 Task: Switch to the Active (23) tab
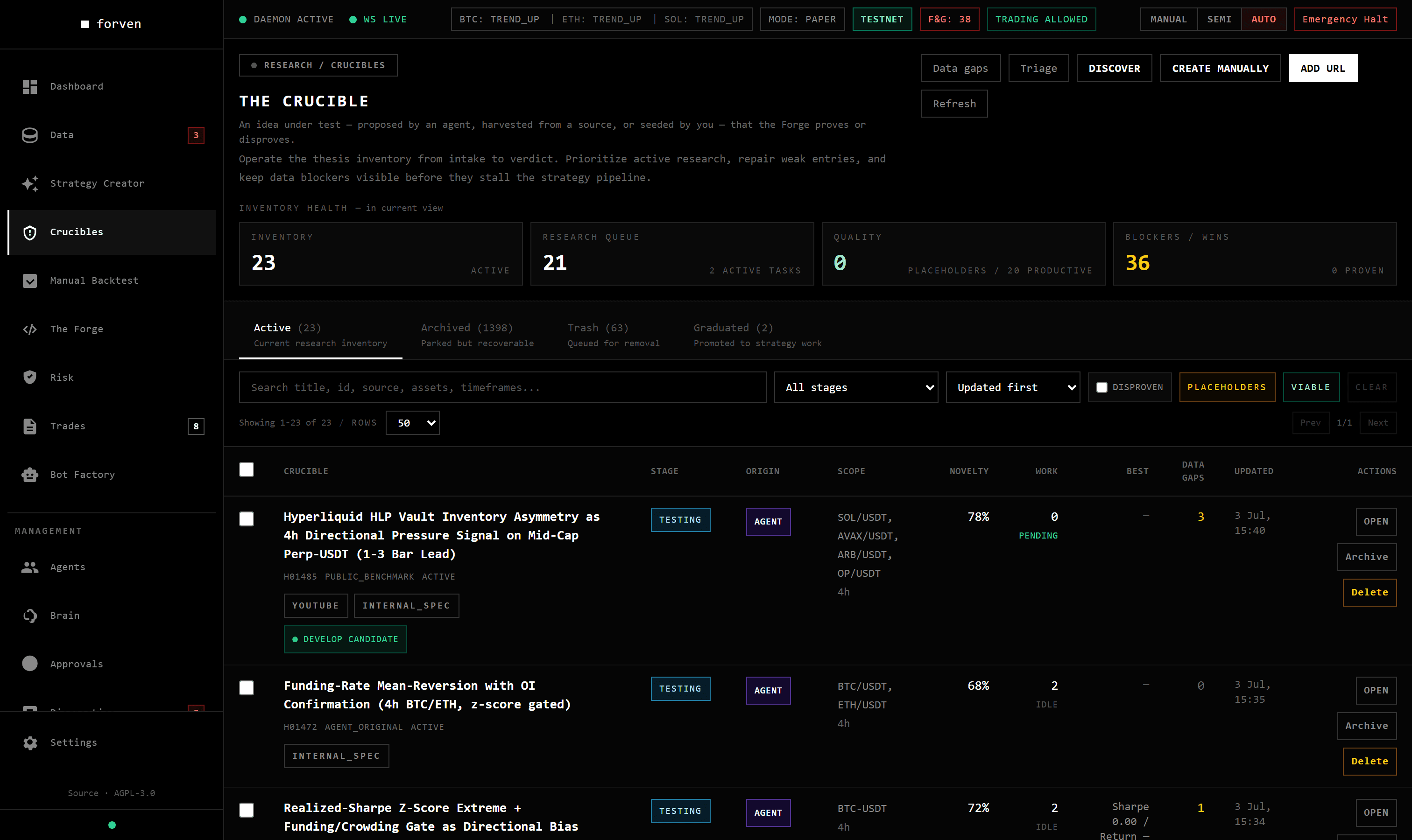pyautogui.click(x=321, y=335)
